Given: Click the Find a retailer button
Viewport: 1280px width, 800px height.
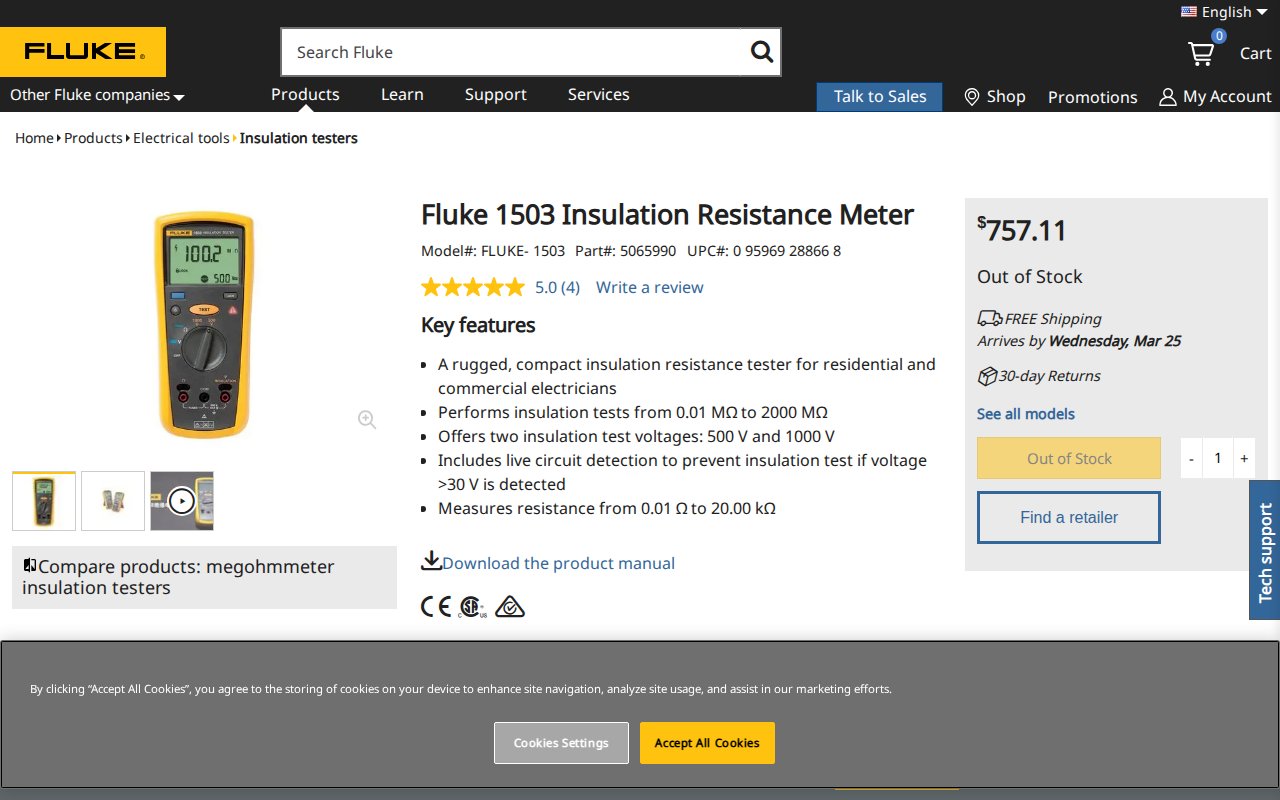Looking at the screenshot, I should point(1068,517).
